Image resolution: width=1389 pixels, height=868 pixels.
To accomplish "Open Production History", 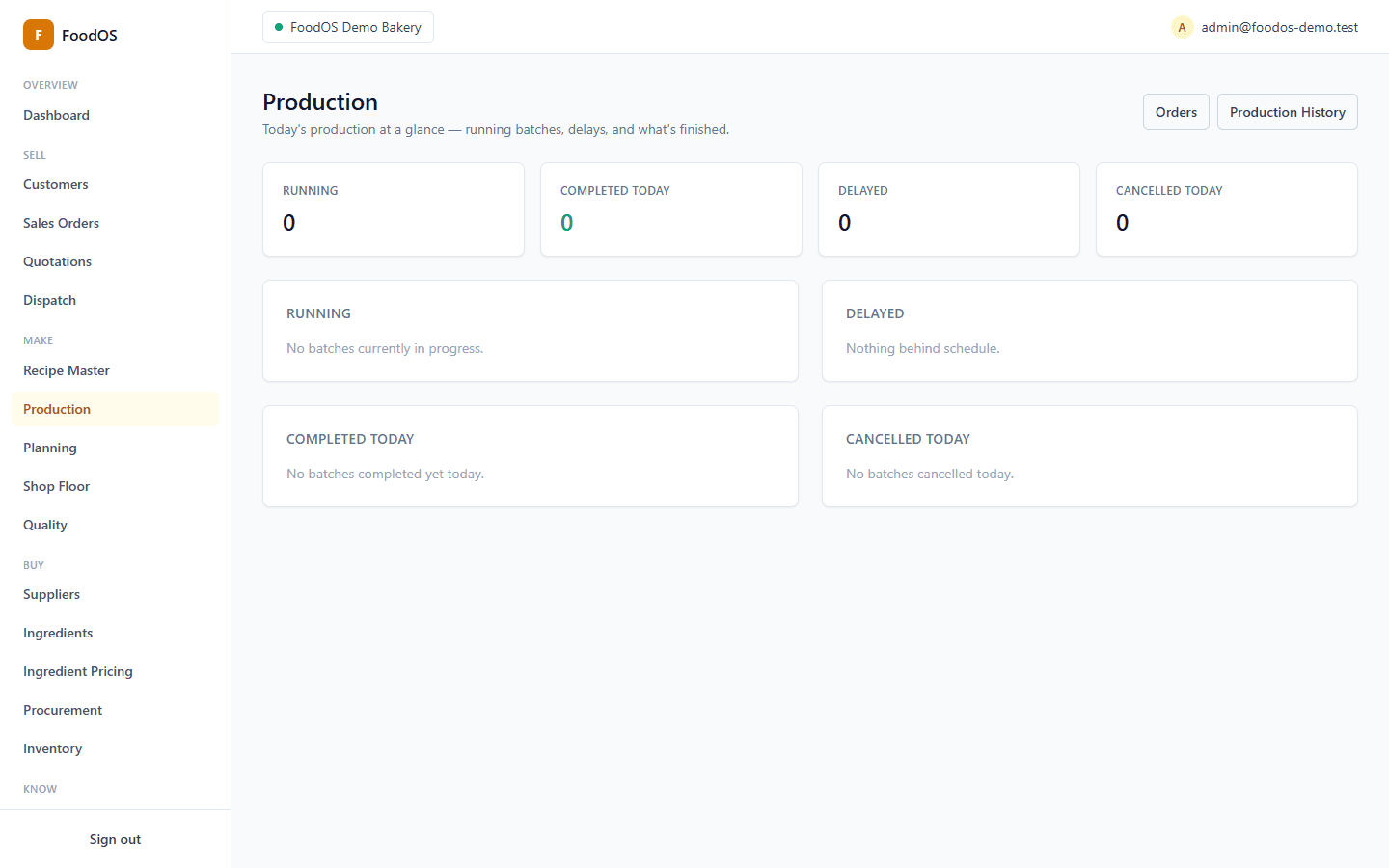I will 1287,112.
